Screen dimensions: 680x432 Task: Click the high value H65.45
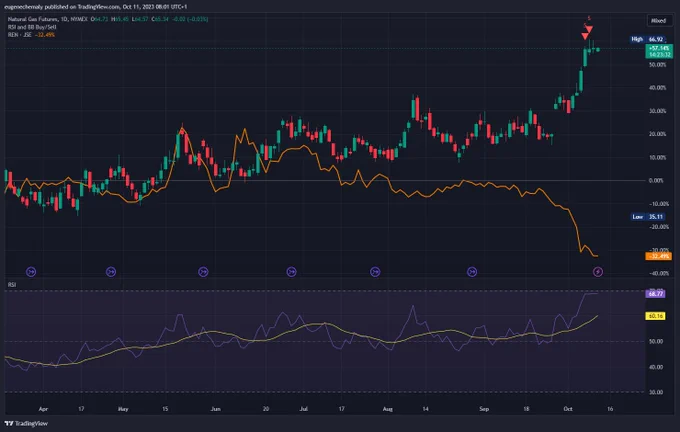(120, 19)
